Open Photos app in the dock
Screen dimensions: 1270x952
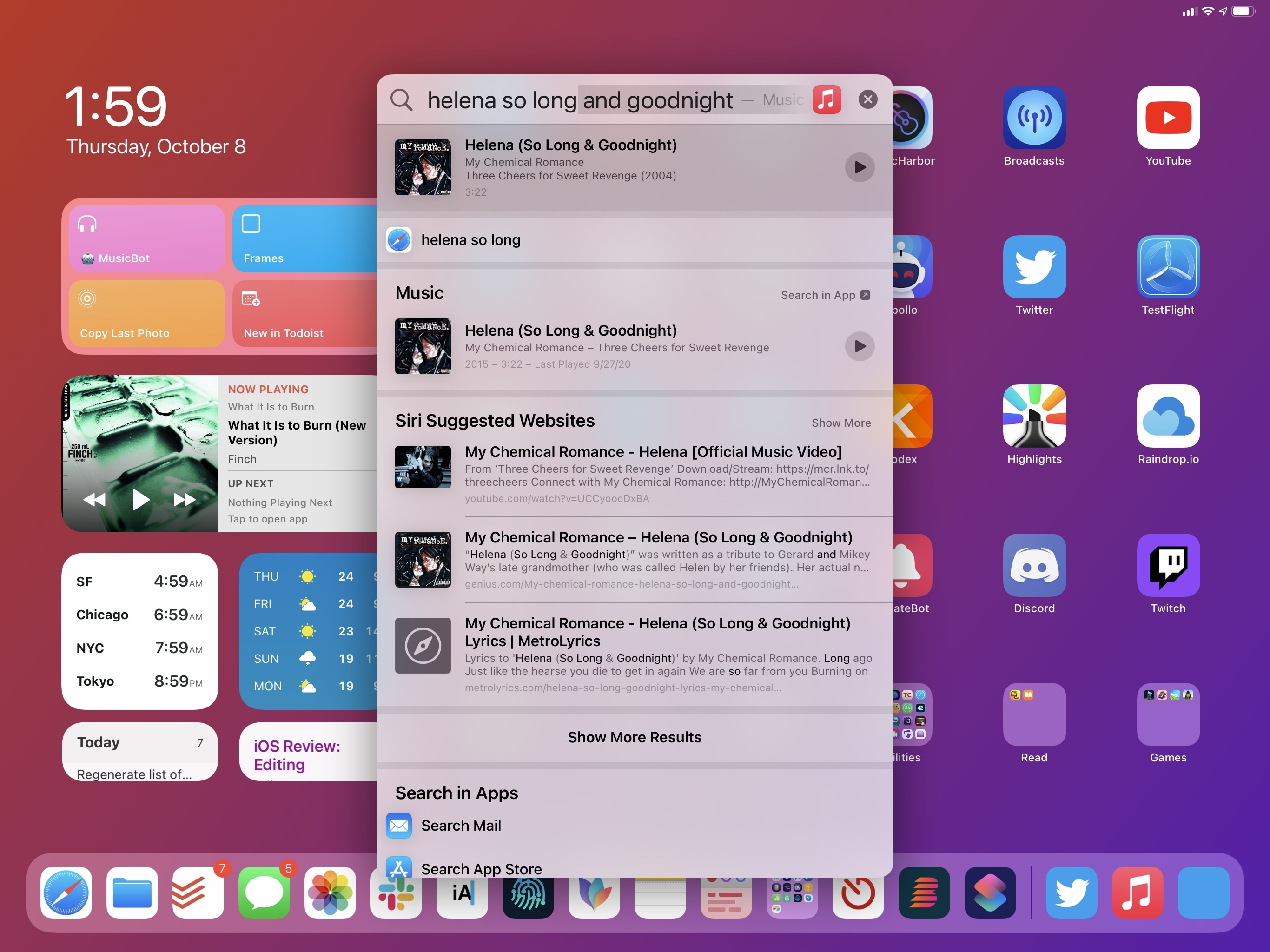coord(330,893)
